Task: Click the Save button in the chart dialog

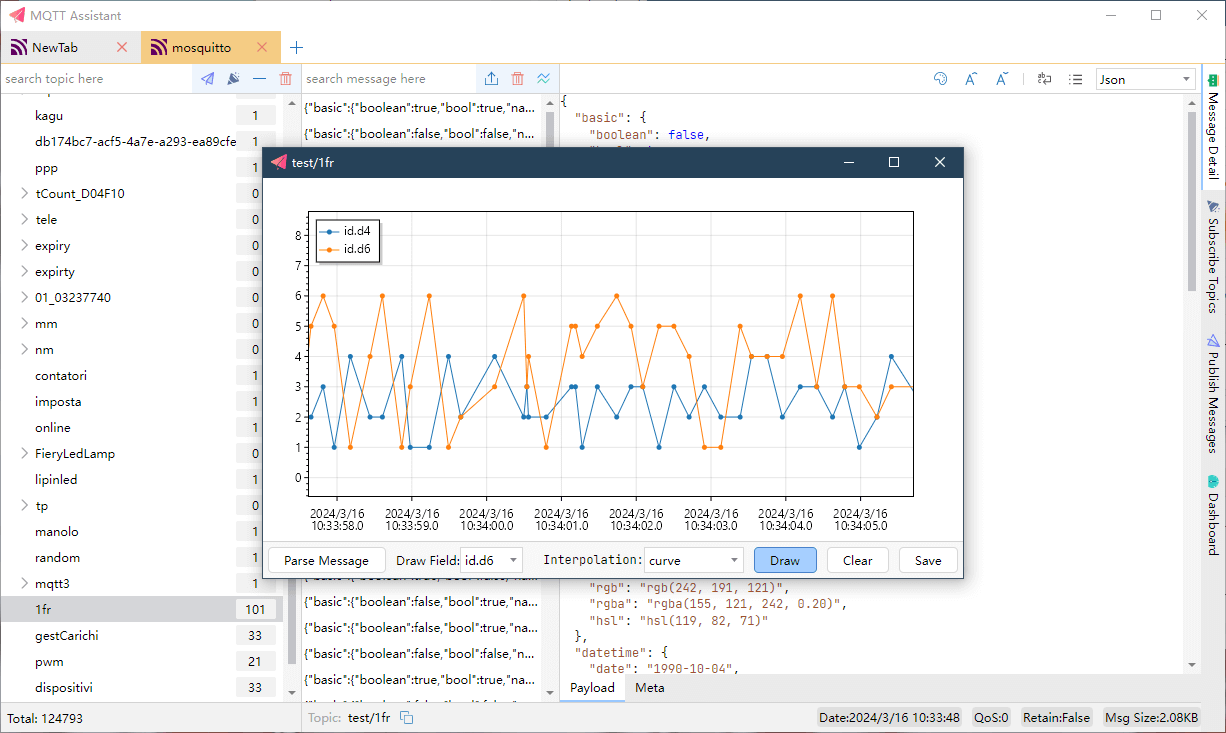Action: (x=928, y=560)
